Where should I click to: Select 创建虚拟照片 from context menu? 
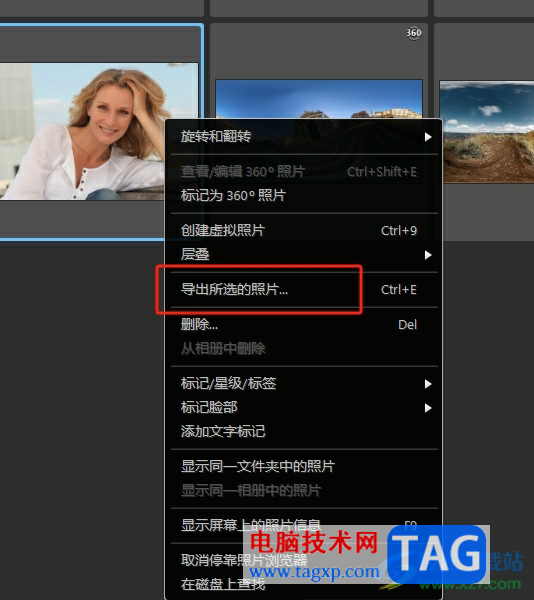coord(304,230)
